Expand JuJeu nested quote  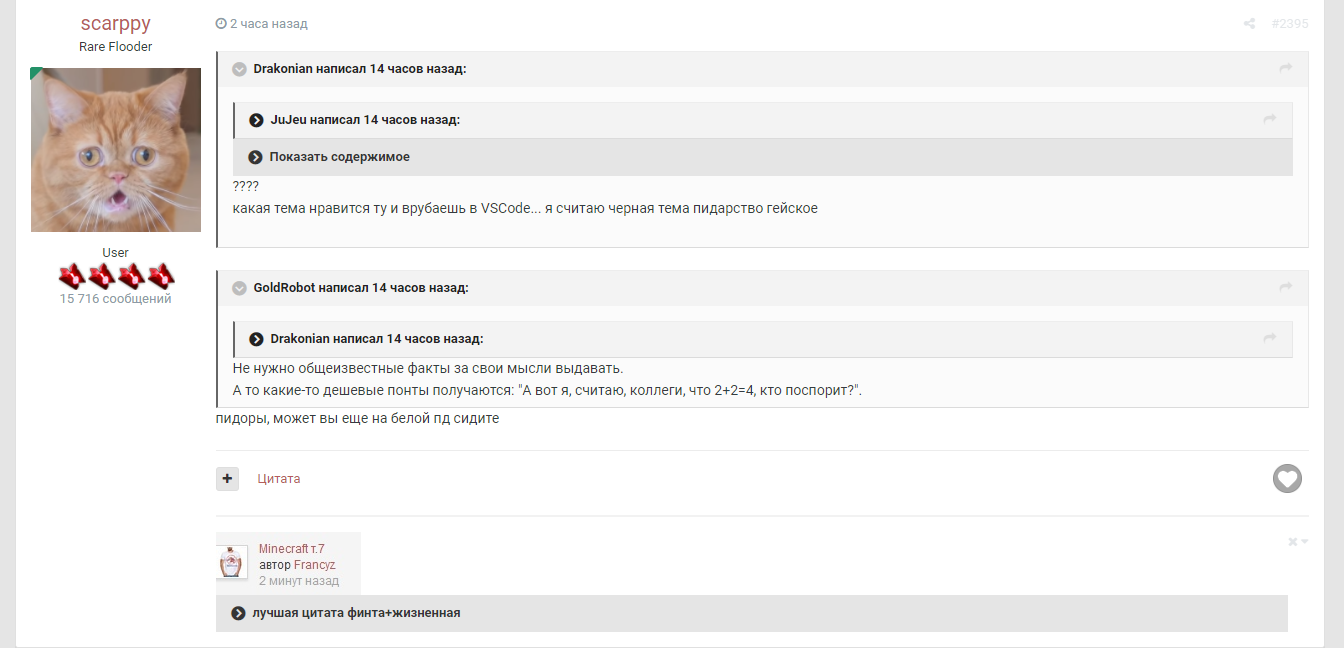click(257, 120)
